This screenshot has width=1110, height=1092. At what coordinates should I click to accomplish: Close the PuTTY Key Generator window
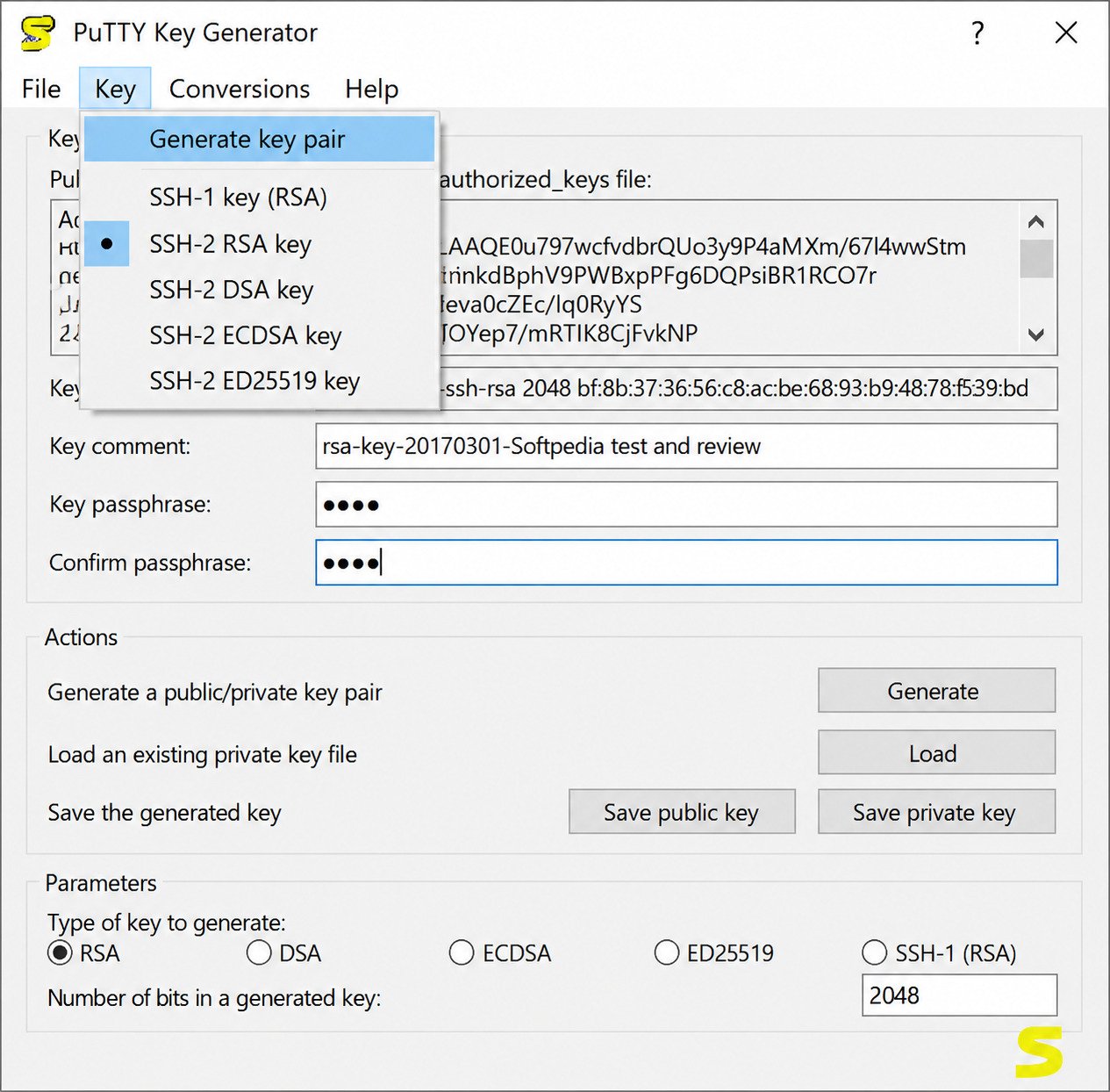coord(1066,33)
